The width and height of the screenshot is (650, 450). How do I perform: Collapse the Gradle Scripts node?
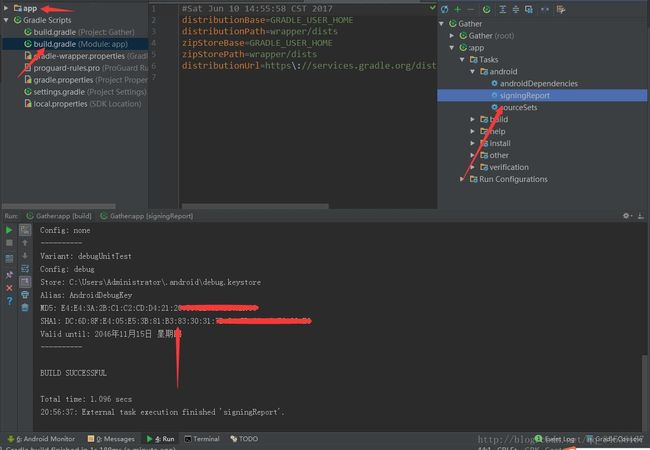[x=6, y=20]
